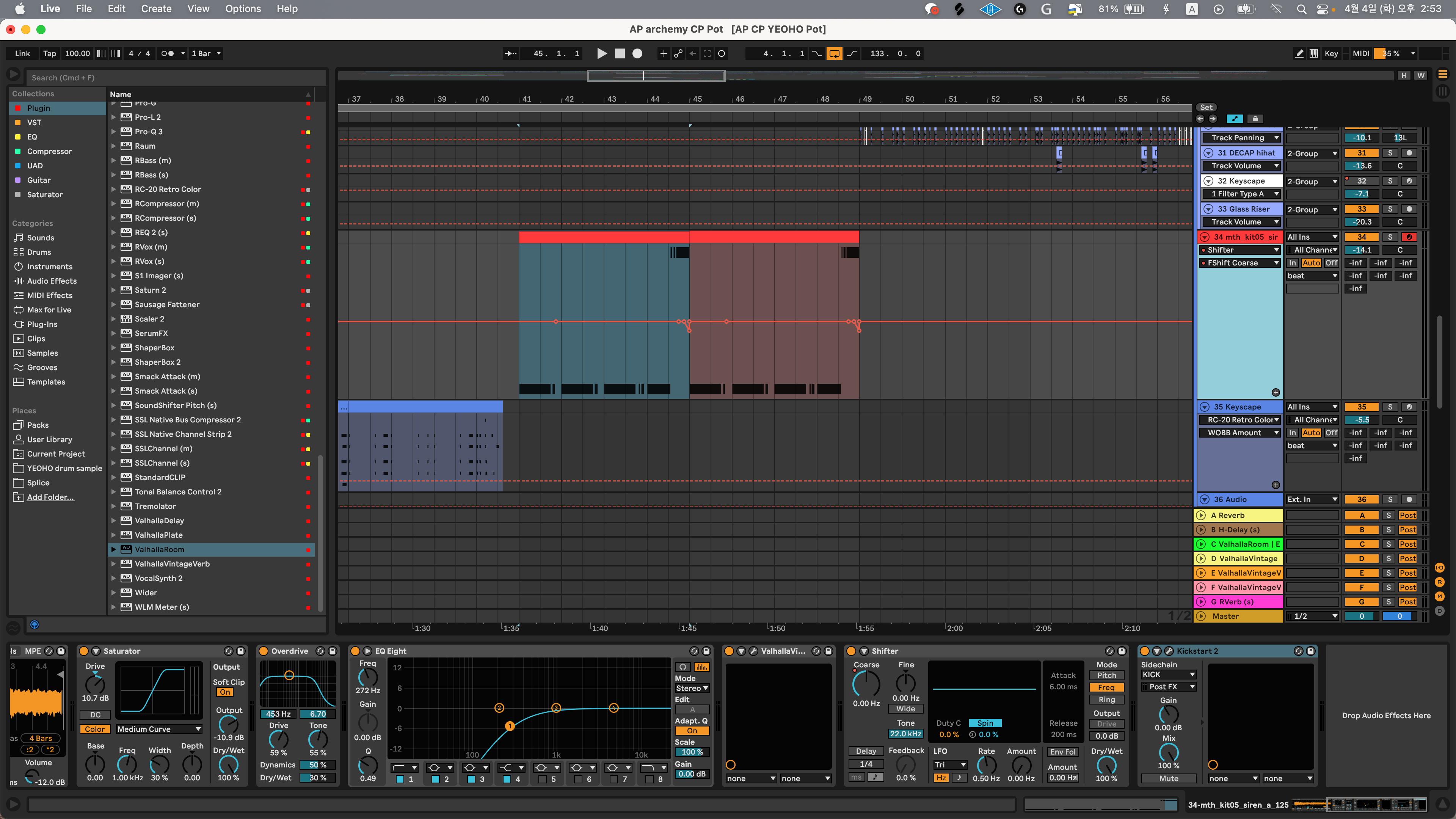The height and width of the screenshot is (819, 1456).
Task: Start playback with the Play button
Action: click(602, 54)
